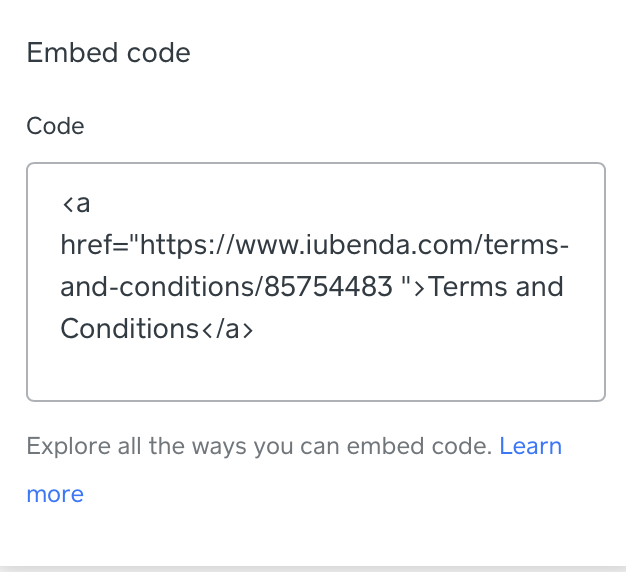
Task: Click the word "more" below the helper text
Action: click(55, 494)
